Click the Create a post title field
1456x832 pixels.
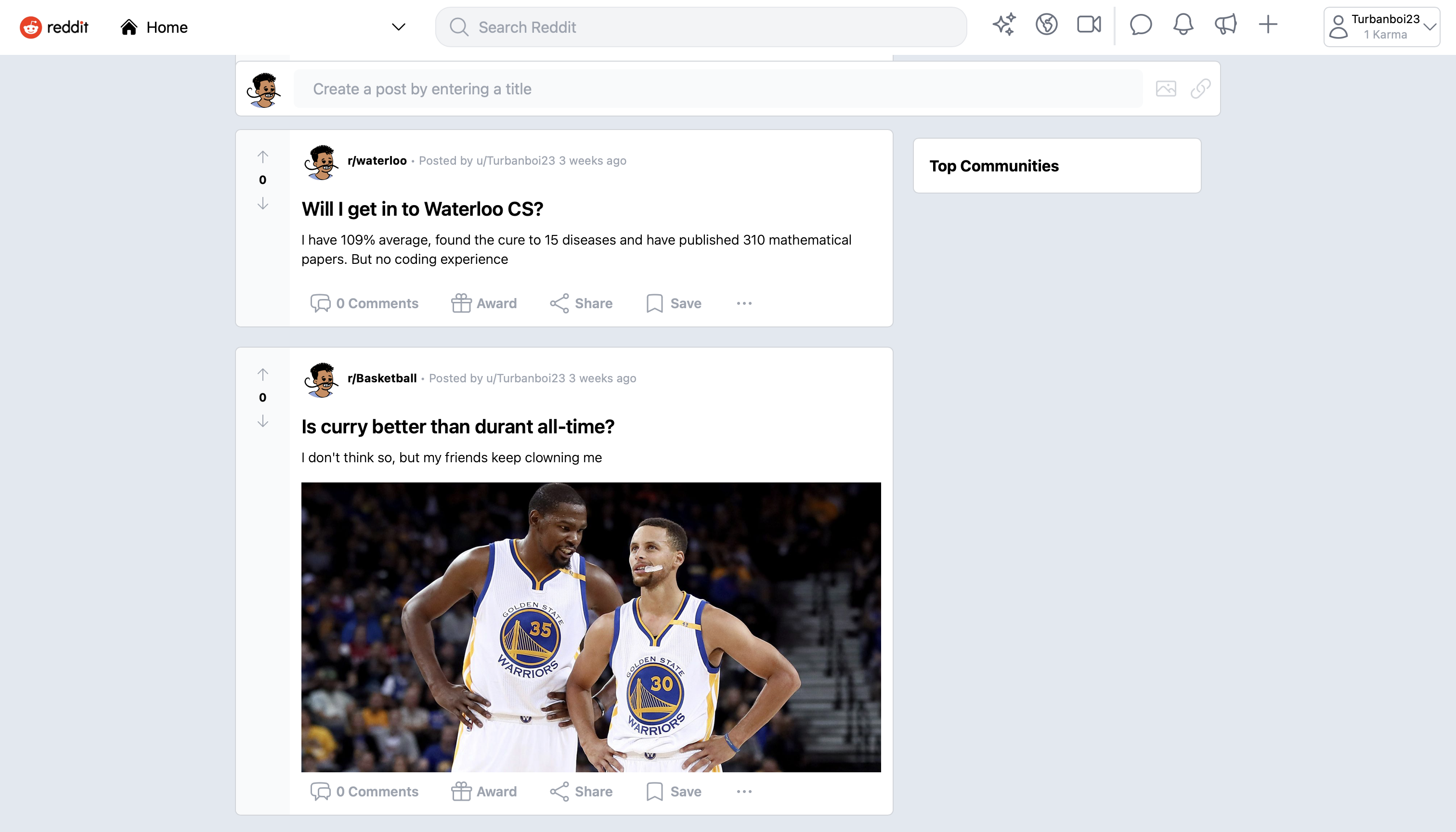[718, 89]
